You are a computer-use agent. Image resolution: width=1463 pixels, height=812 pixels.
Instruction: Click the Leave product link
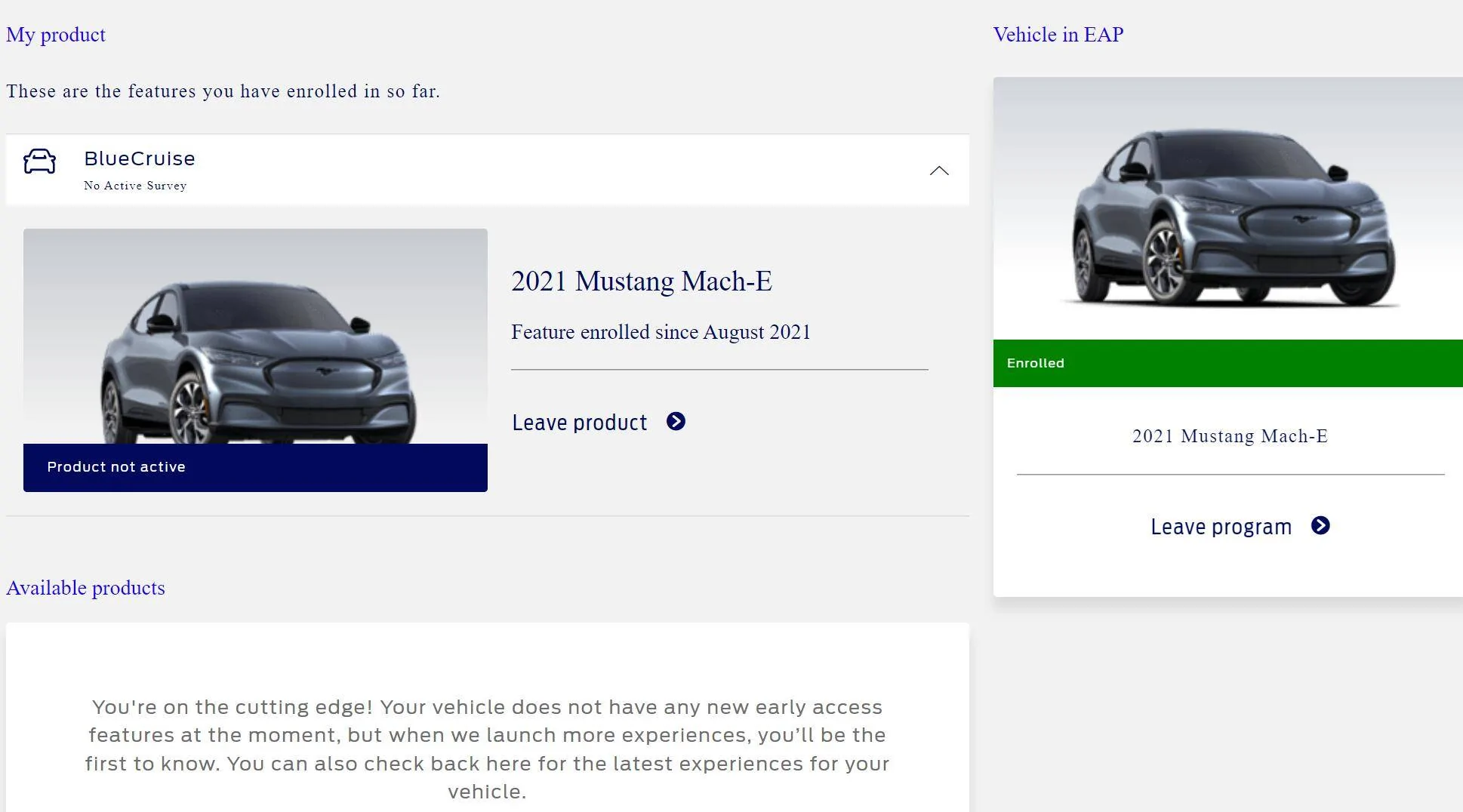pos(579,422)
